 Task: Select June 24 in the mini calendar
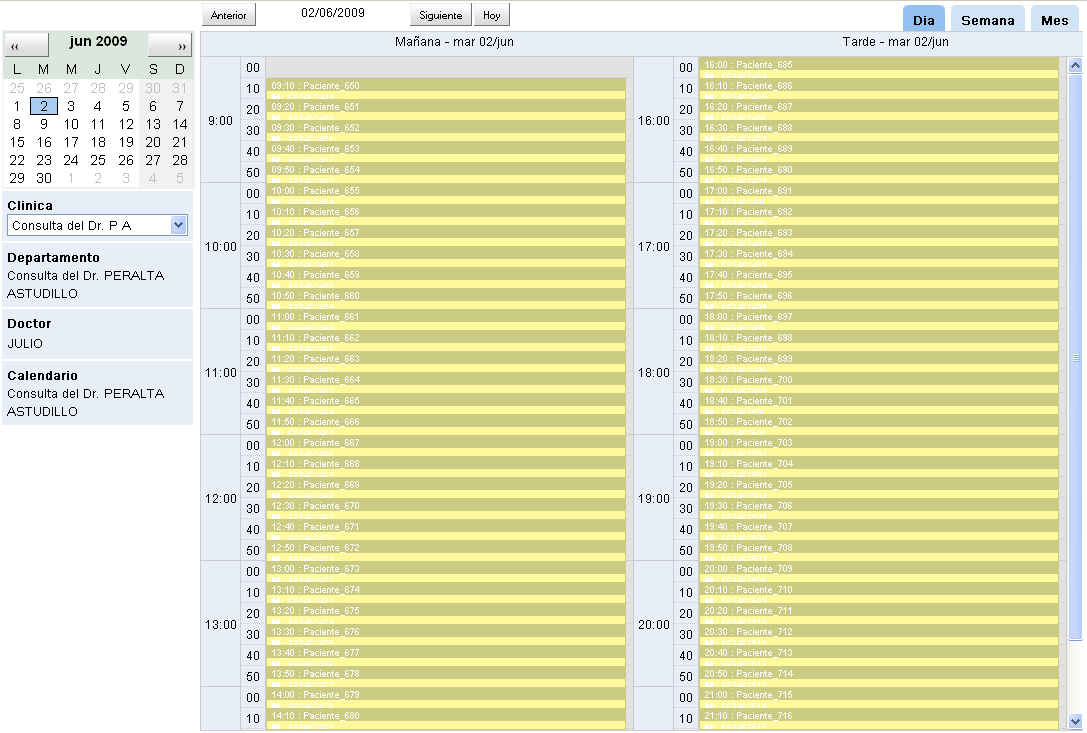pyautogui.click(x=71, y=160)
